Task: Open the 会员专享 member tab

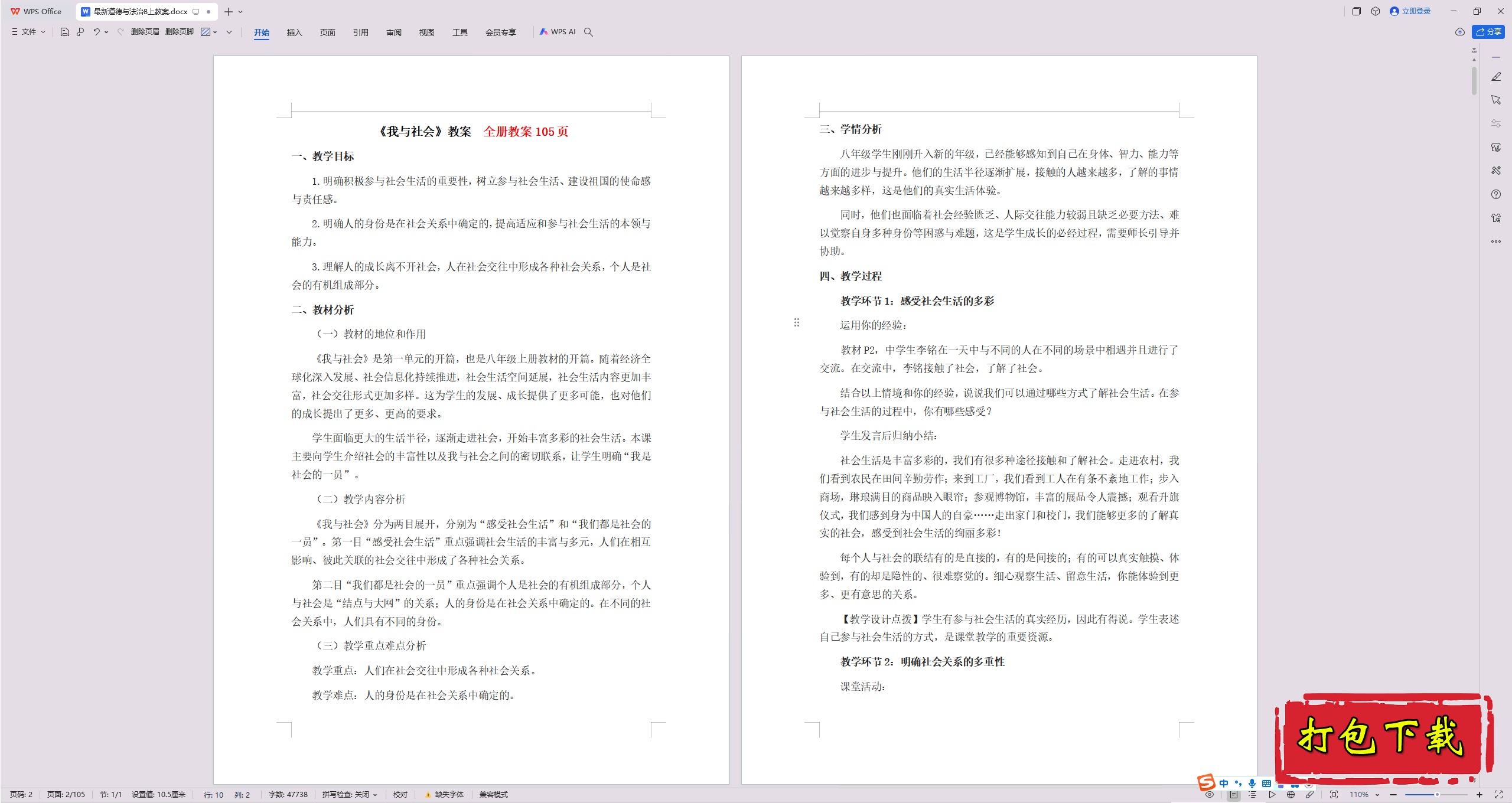Action: tap(501, 32)
